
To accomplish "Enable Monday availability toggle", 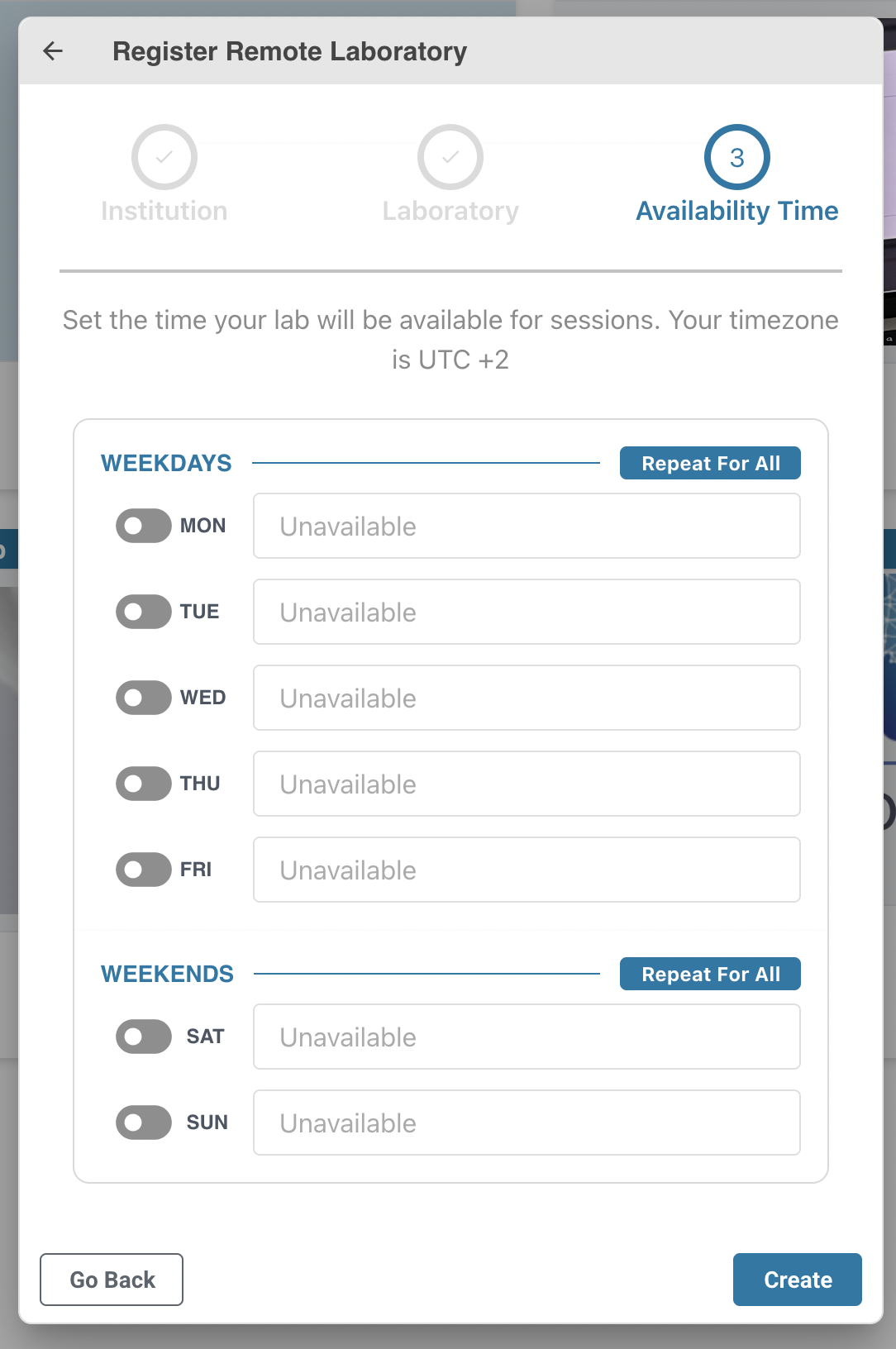I will click(x=144, y=526).
